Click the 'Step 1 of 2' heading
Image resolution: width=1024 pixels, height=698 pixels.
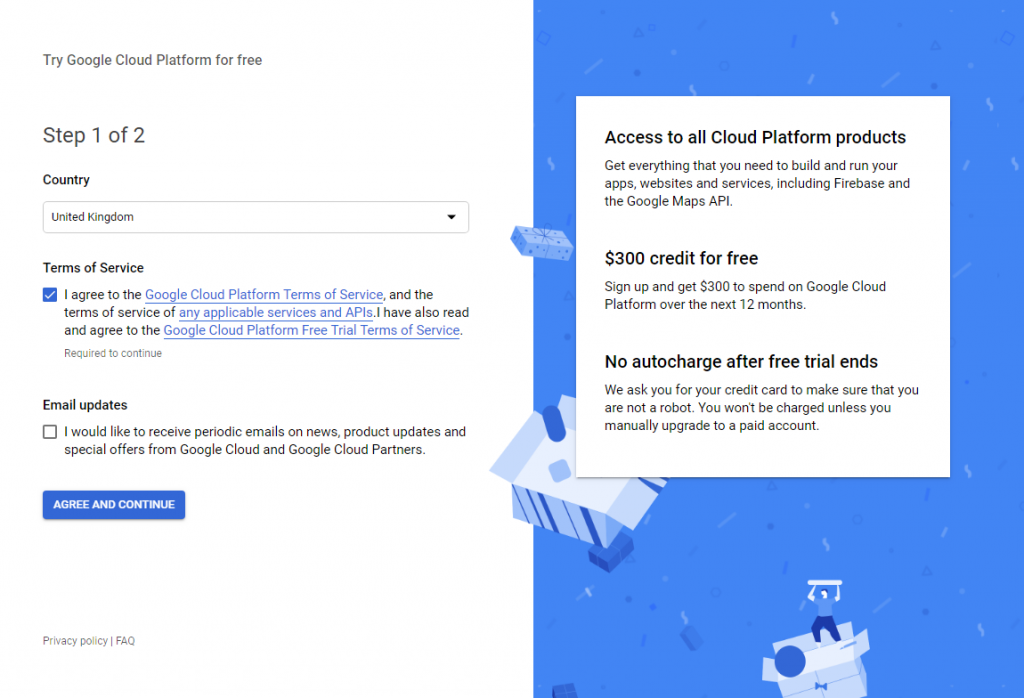click(94, 135)
